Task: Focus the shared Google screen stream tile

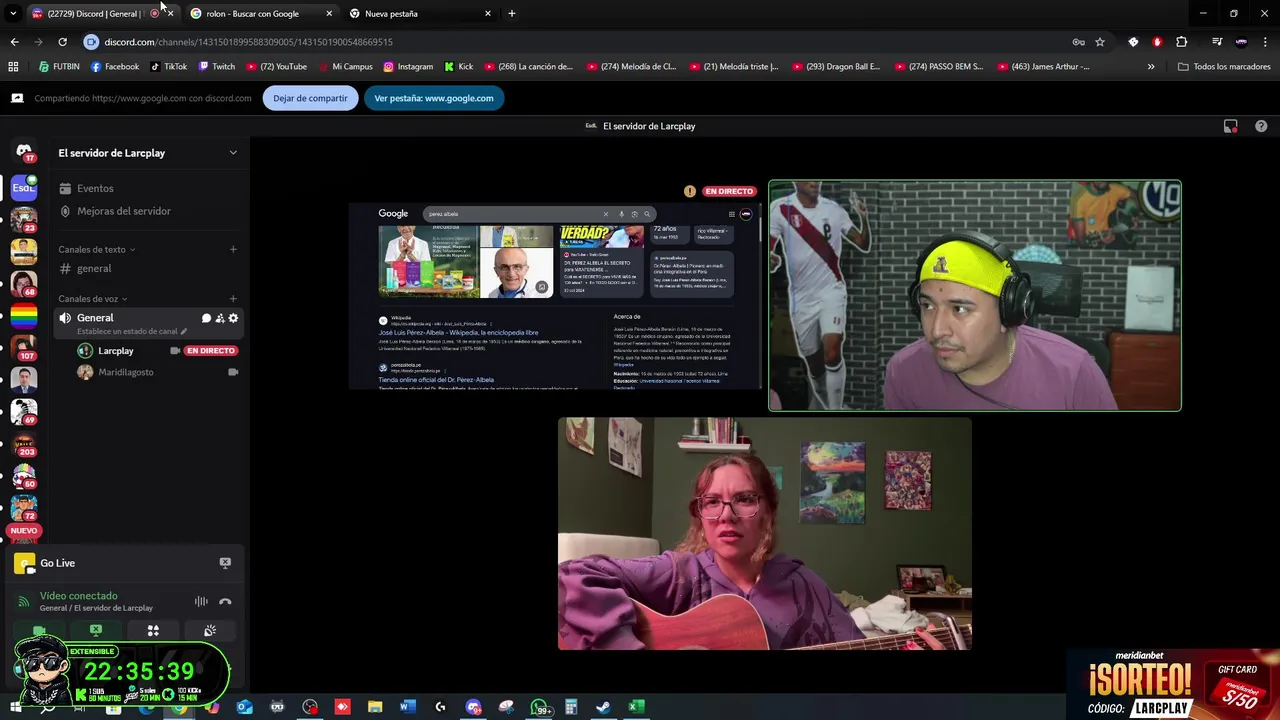Action: (x=555, y=296)
